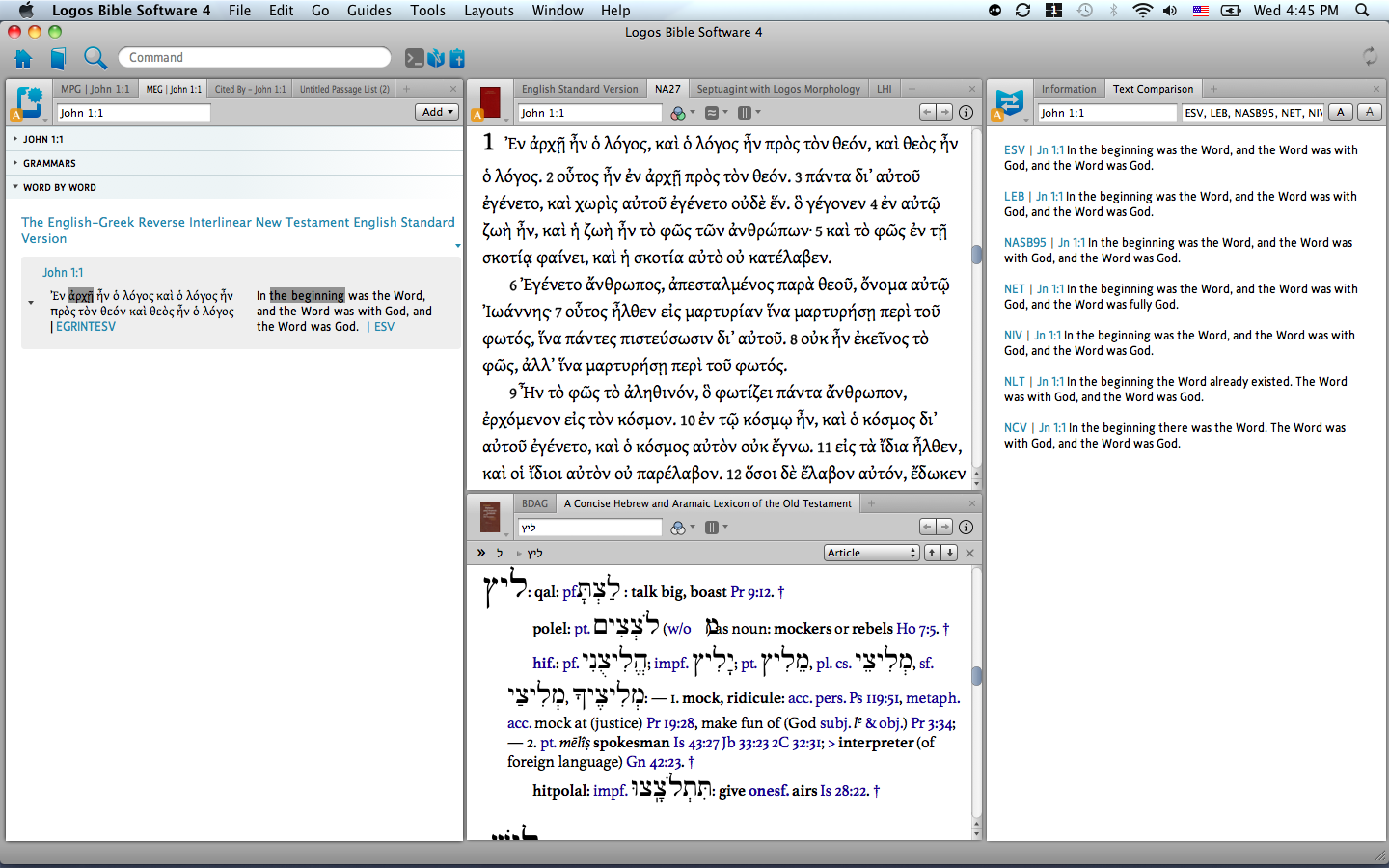
Task: Close the lexicon locator bar
Action: click(969, 553)
